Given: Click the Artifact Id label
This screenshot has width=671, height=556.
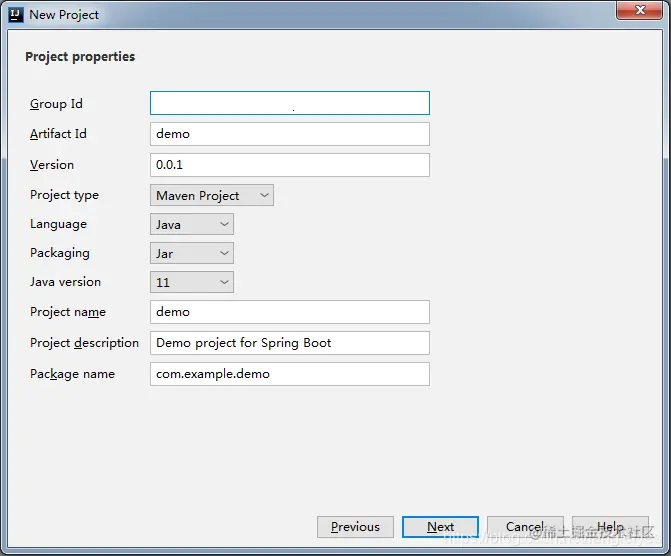Looking at the screenshot, I should pos(58,134).
